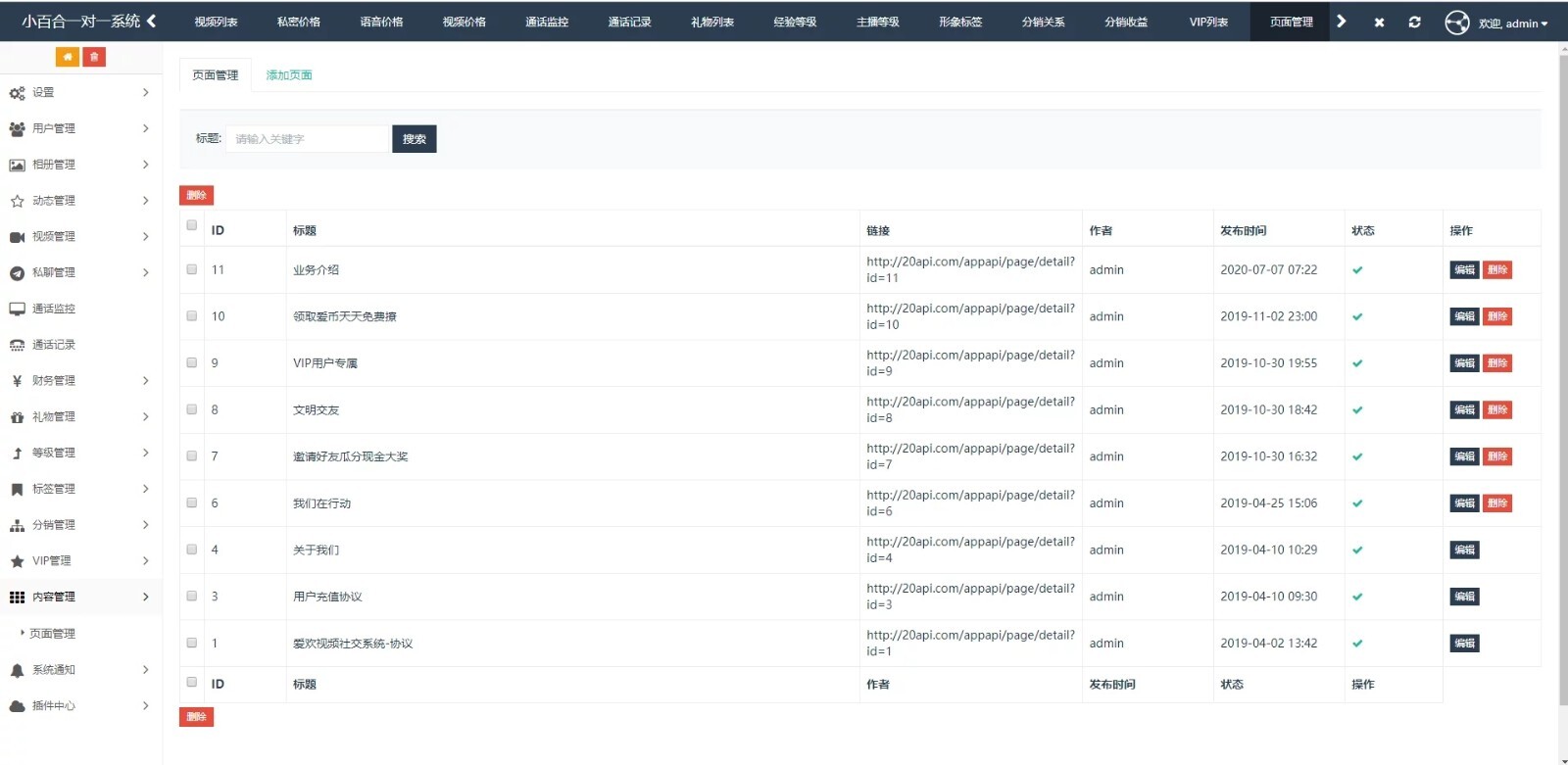Click the X close-tabs icon in top bar

1379,22
